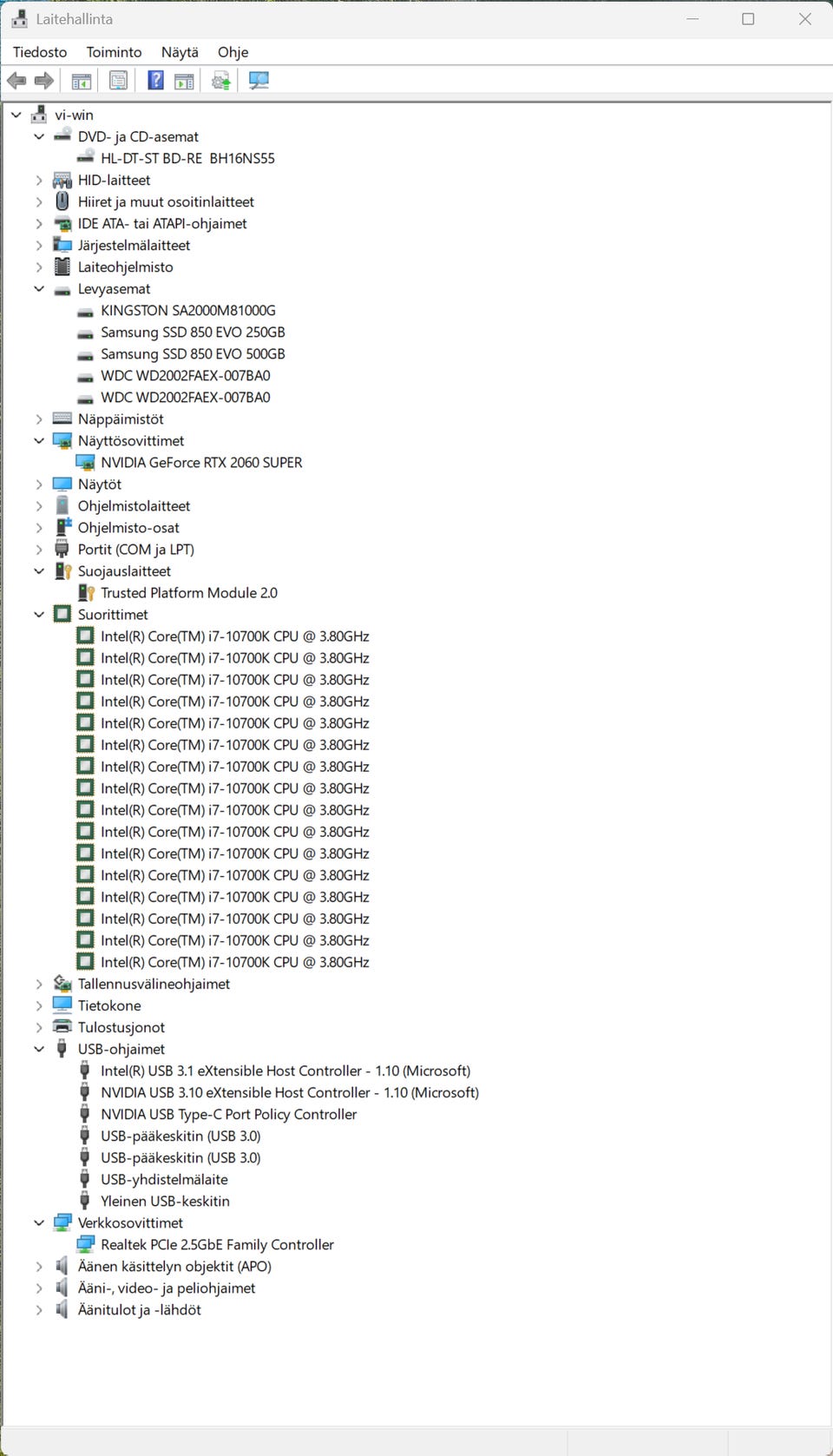Collapse the vi-win root node

click(16, 115)
